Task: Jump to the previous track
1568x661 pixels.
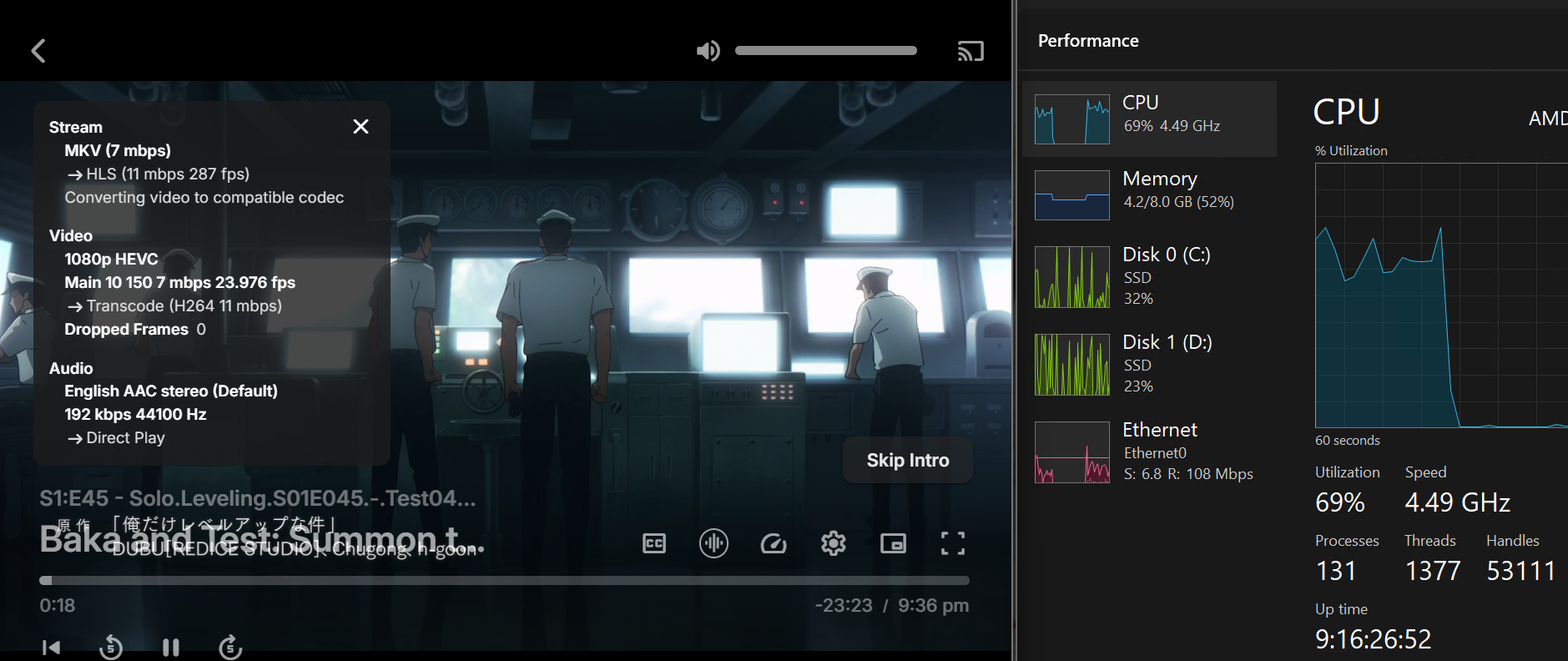Action: coord(51,648)
